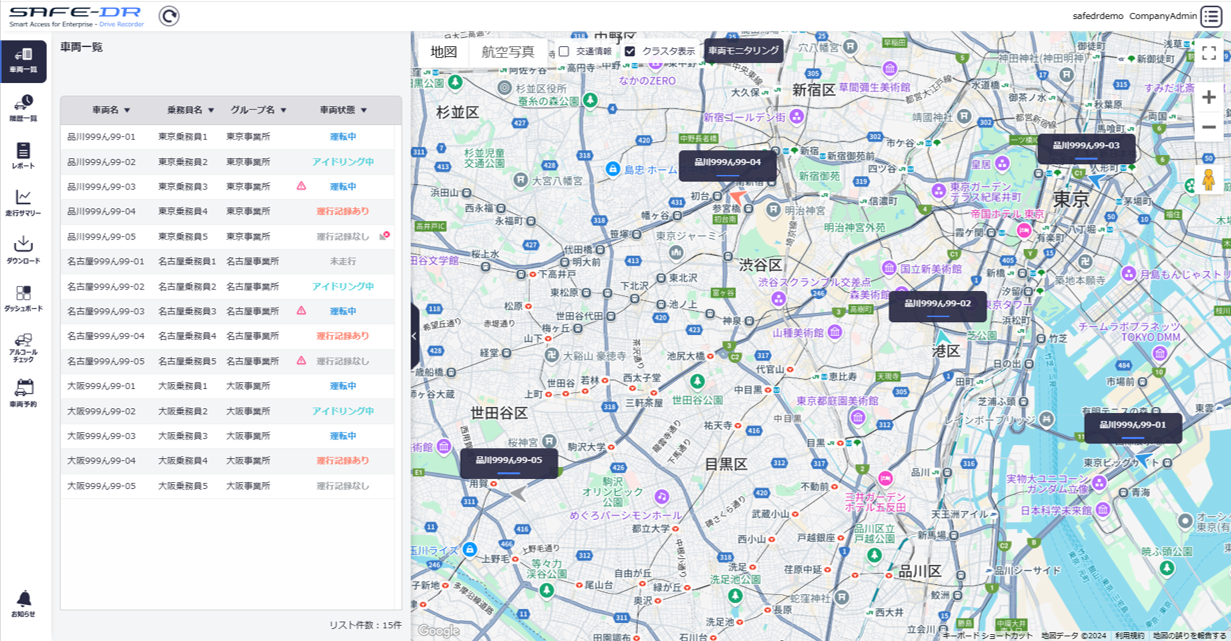Click 運行記録あり status of 品川999ん99-04
The height and width of the screenshot is (641, 1231).
(343, 211)
